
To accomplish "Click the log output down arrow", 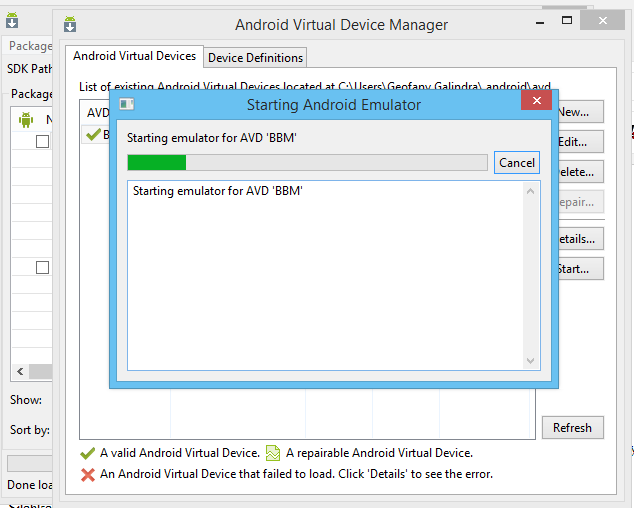I will (530, 360).
